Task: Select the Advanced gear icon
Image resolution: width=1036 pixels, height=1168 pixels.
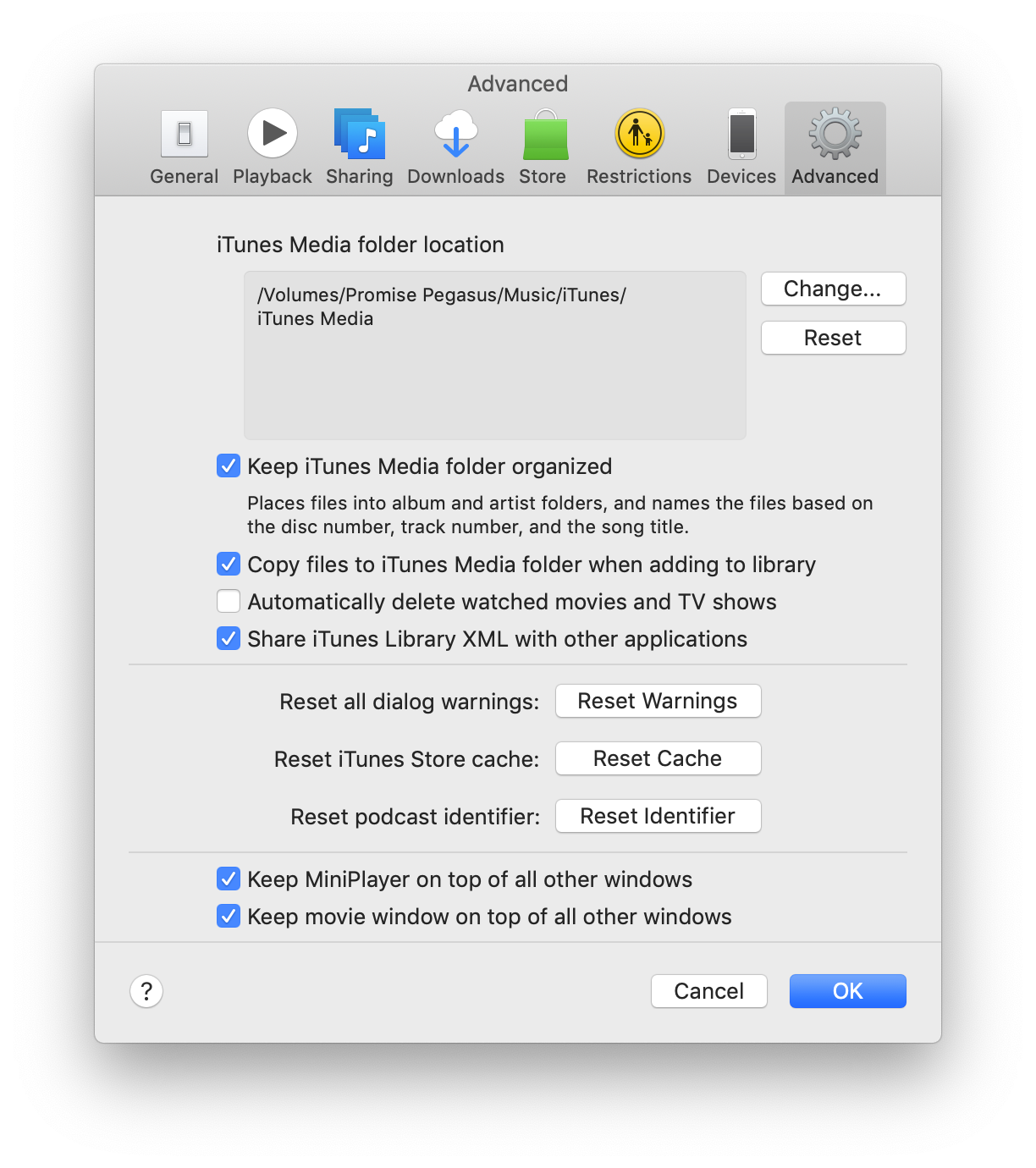Action: (835, 134)
